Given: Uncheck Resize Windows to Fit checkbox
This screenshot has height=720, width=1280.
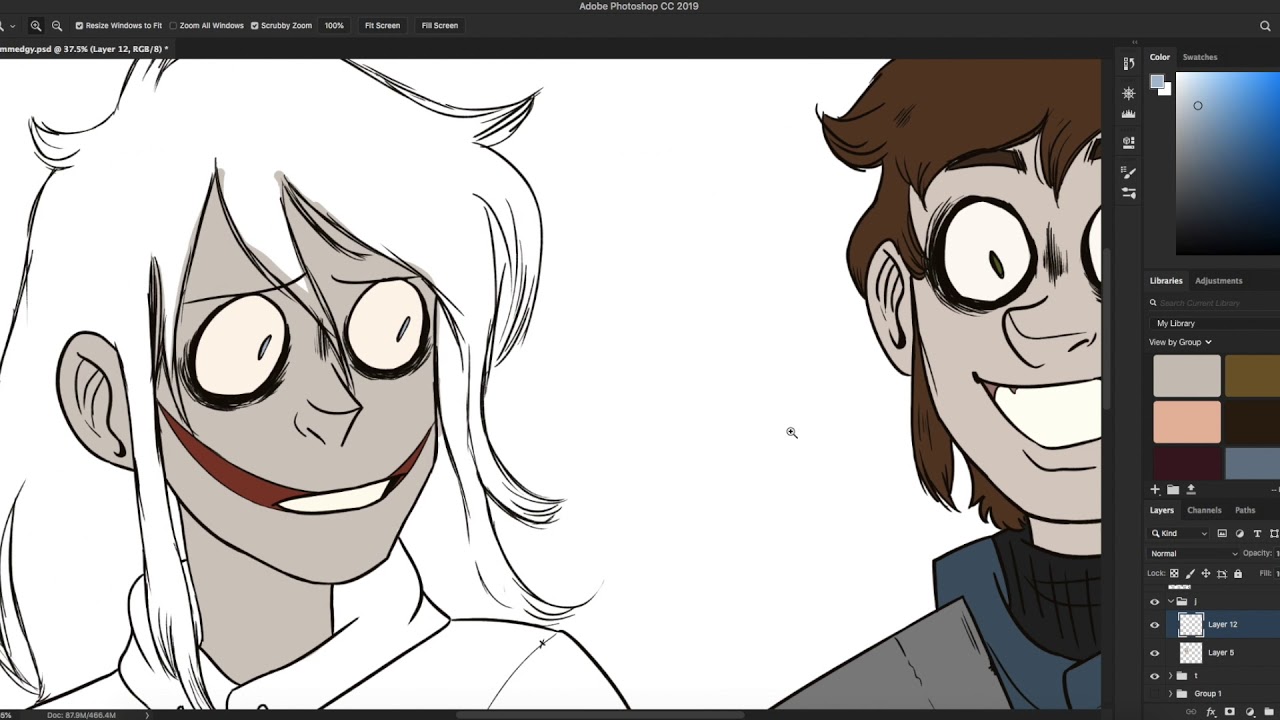Looking at the screenshot, I should tap(79, 26).
